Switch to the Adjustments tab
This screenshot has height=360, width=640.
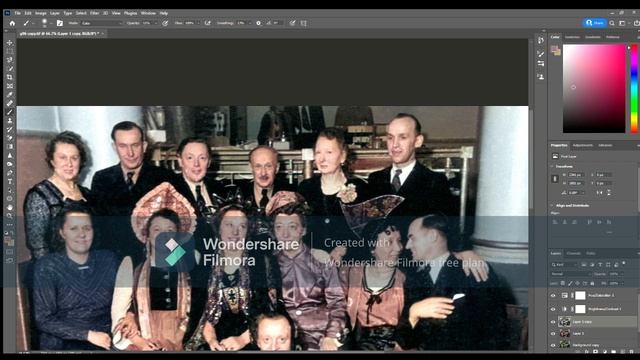pyautogui.click(x=582, y=145)
